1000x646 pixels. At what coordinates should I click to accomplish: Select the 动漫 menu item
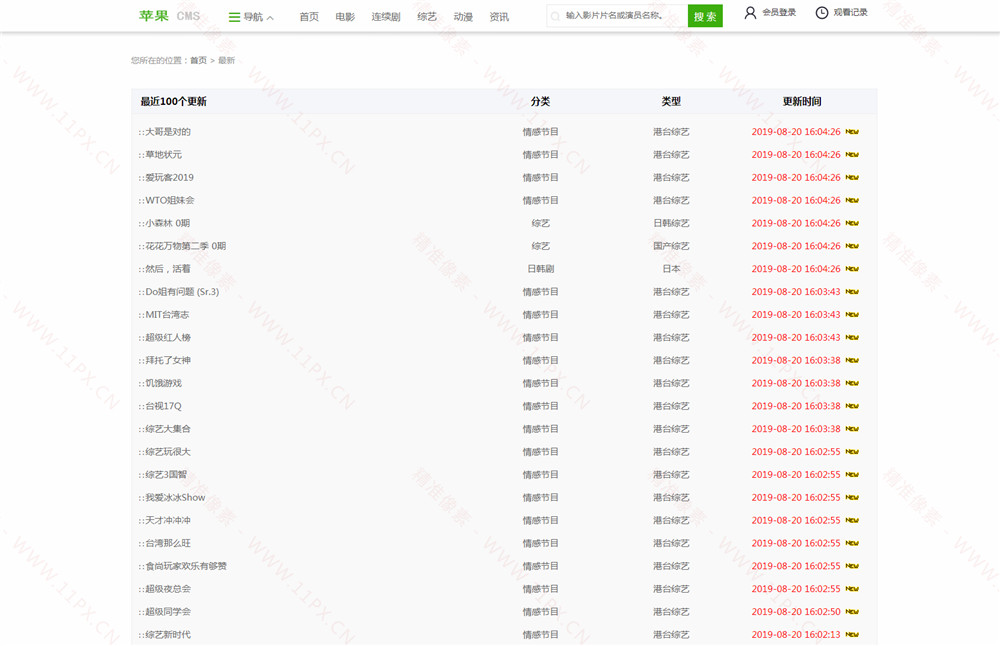coord(463,17)
